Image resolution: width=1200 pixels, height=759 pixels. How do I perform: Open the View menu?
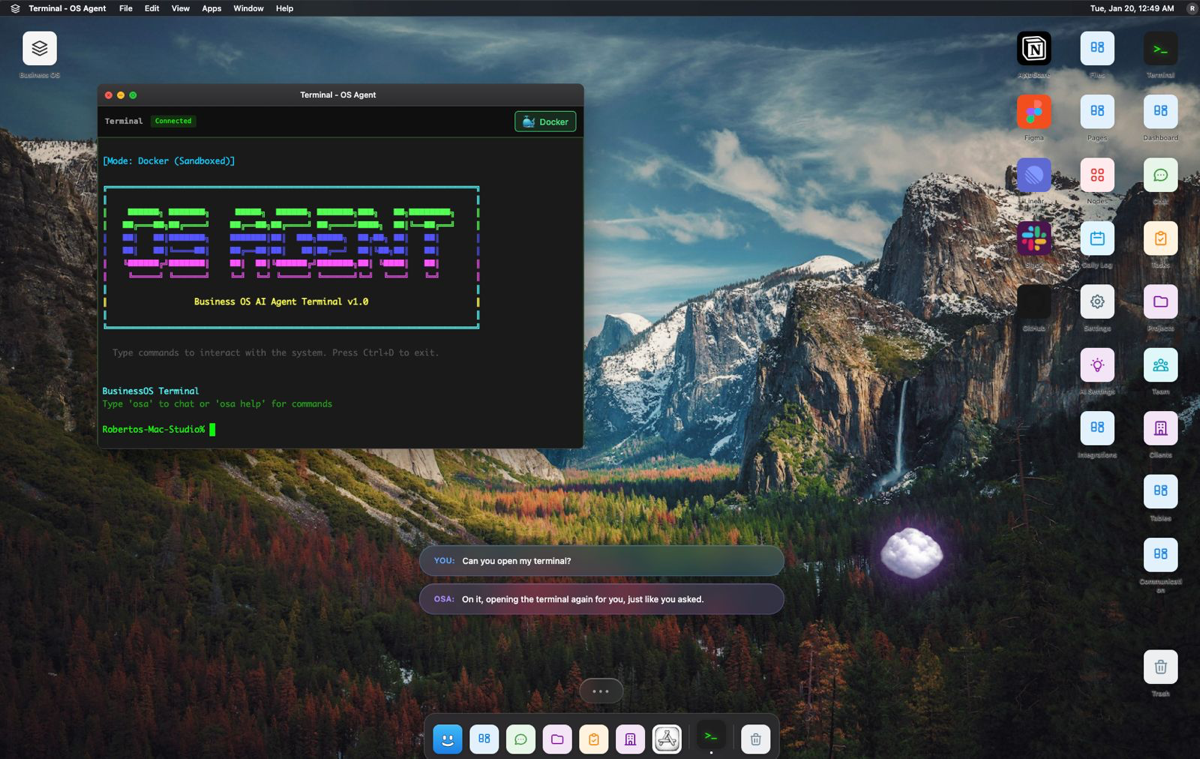pos(180,8)
